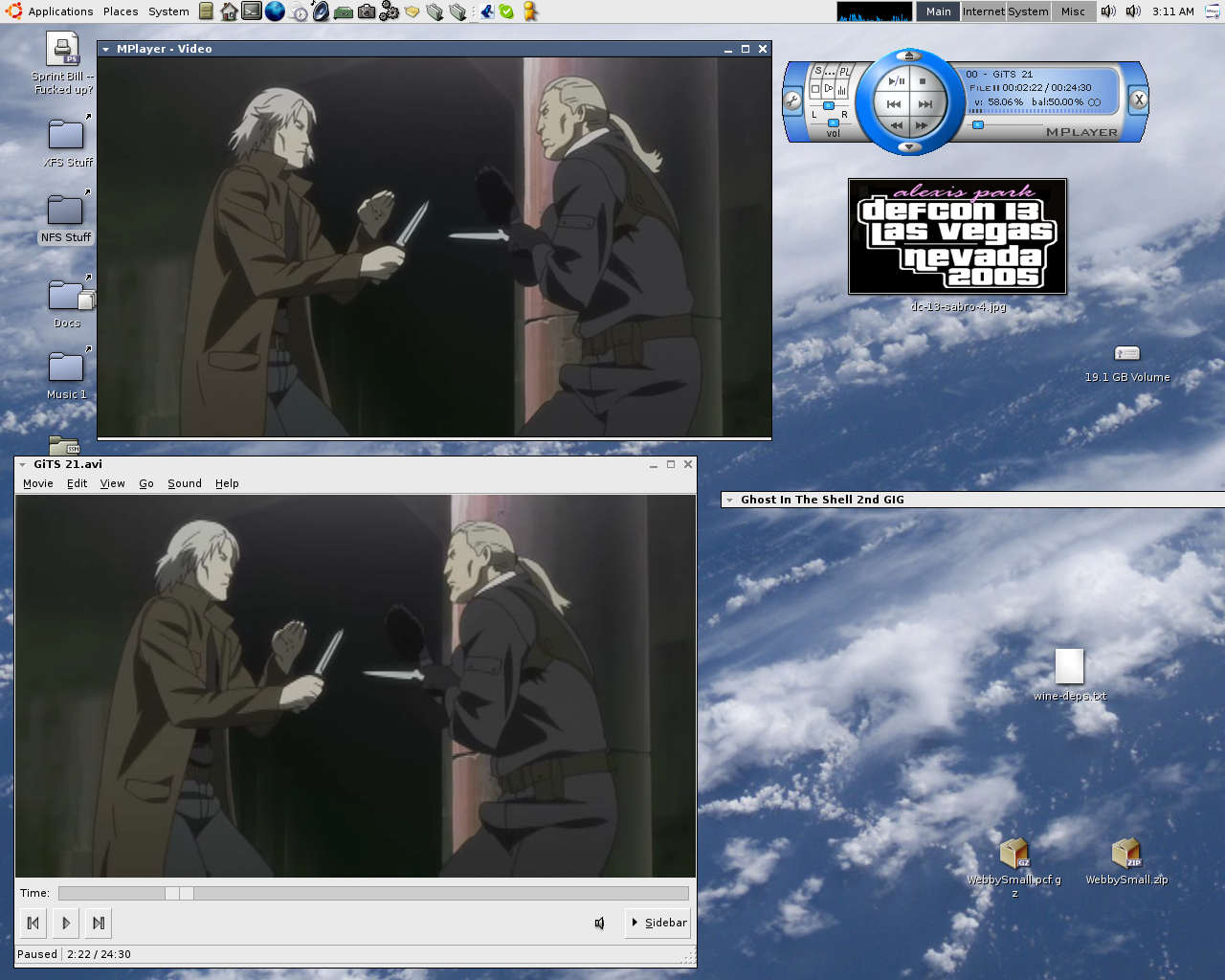Select the 19.1 GB Volume drive icon
Viewport: 1225px width, 980px height.
1127,353
